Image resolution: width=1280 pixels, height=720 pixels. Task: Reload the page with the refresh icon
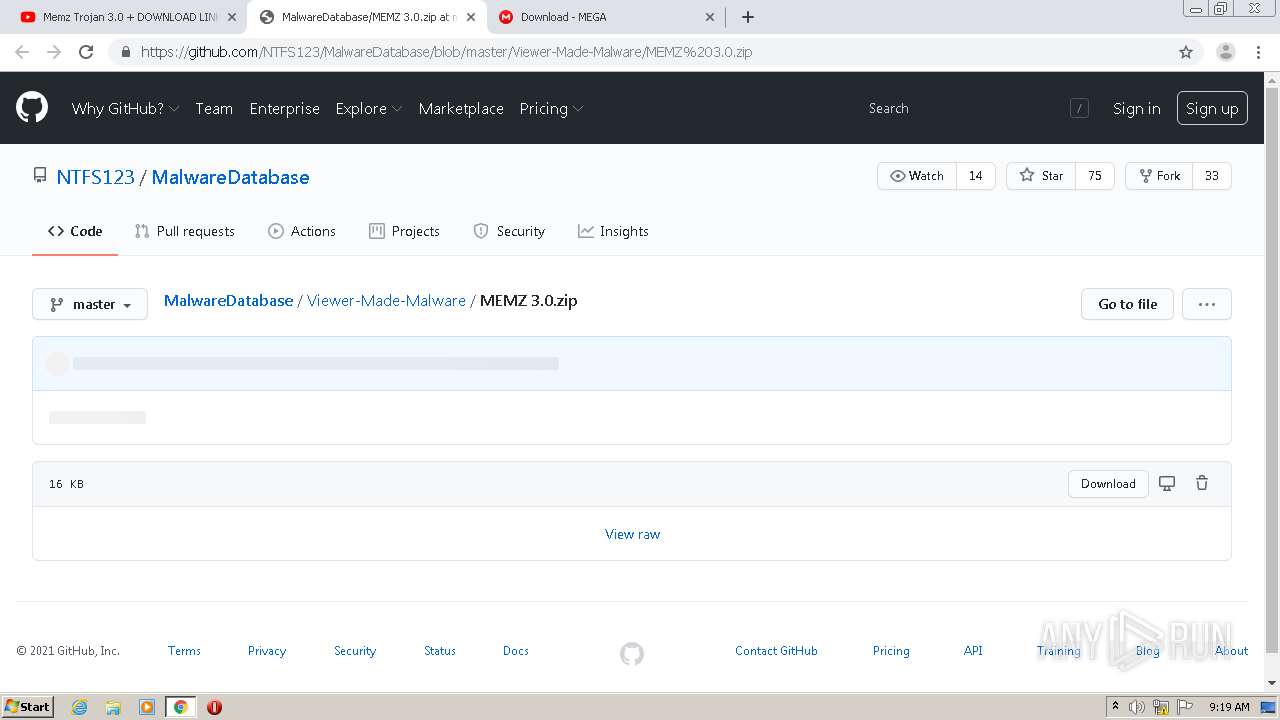click(86, 52)
